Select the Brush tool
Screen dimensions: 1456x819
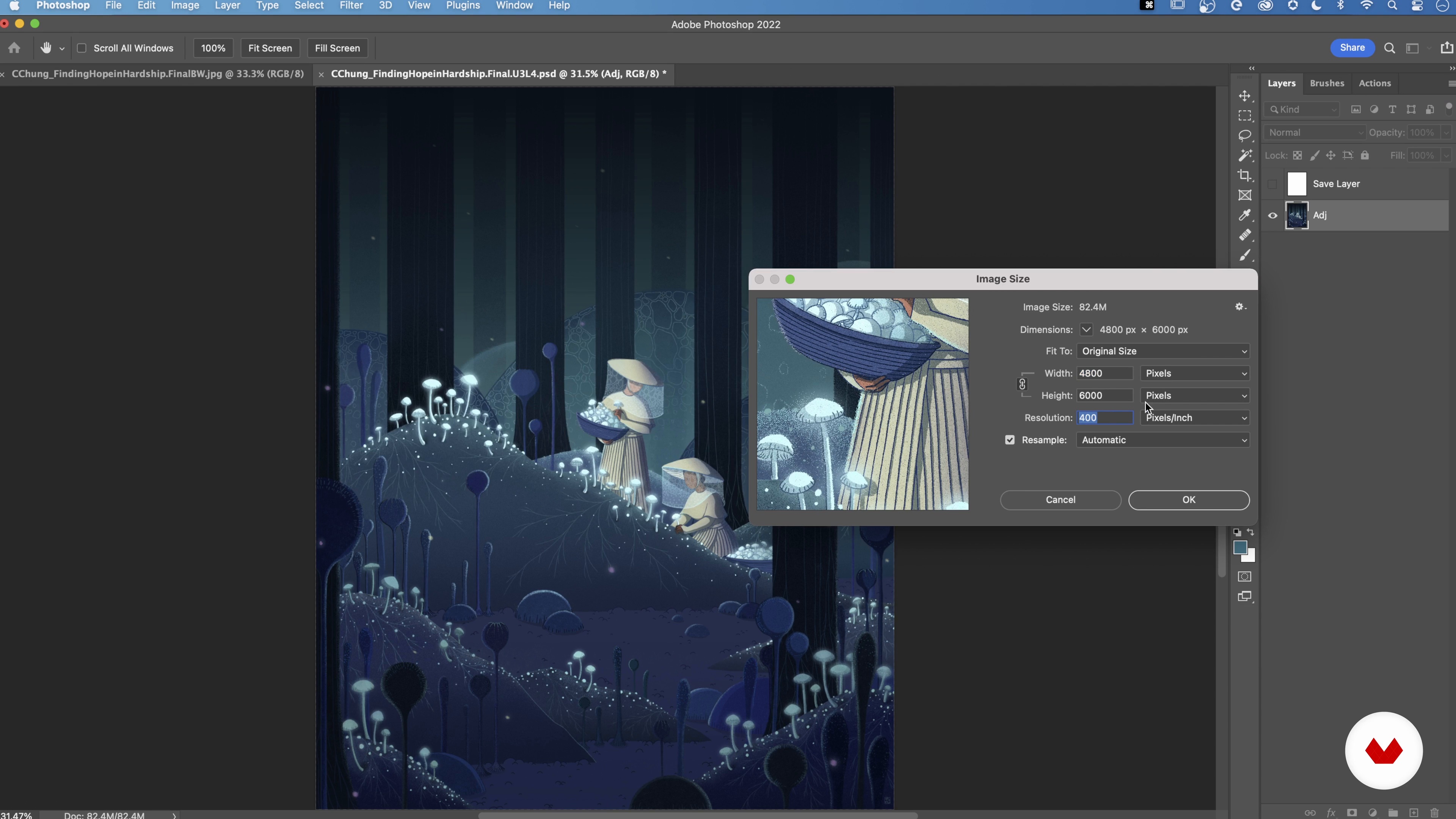pos(1244,256)
